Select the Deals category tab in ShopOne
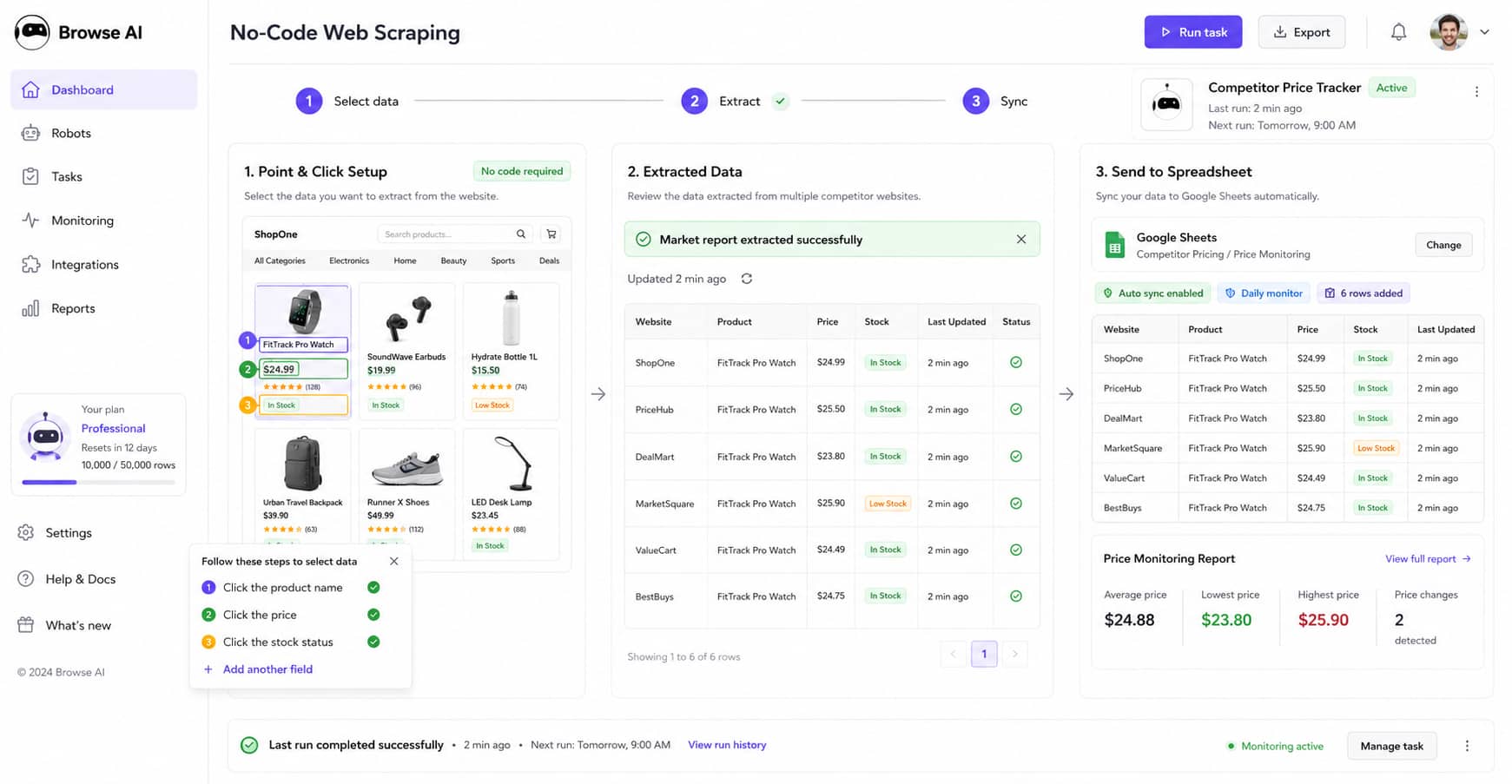Screen dimensions: 1512x784 pos(549,260)
